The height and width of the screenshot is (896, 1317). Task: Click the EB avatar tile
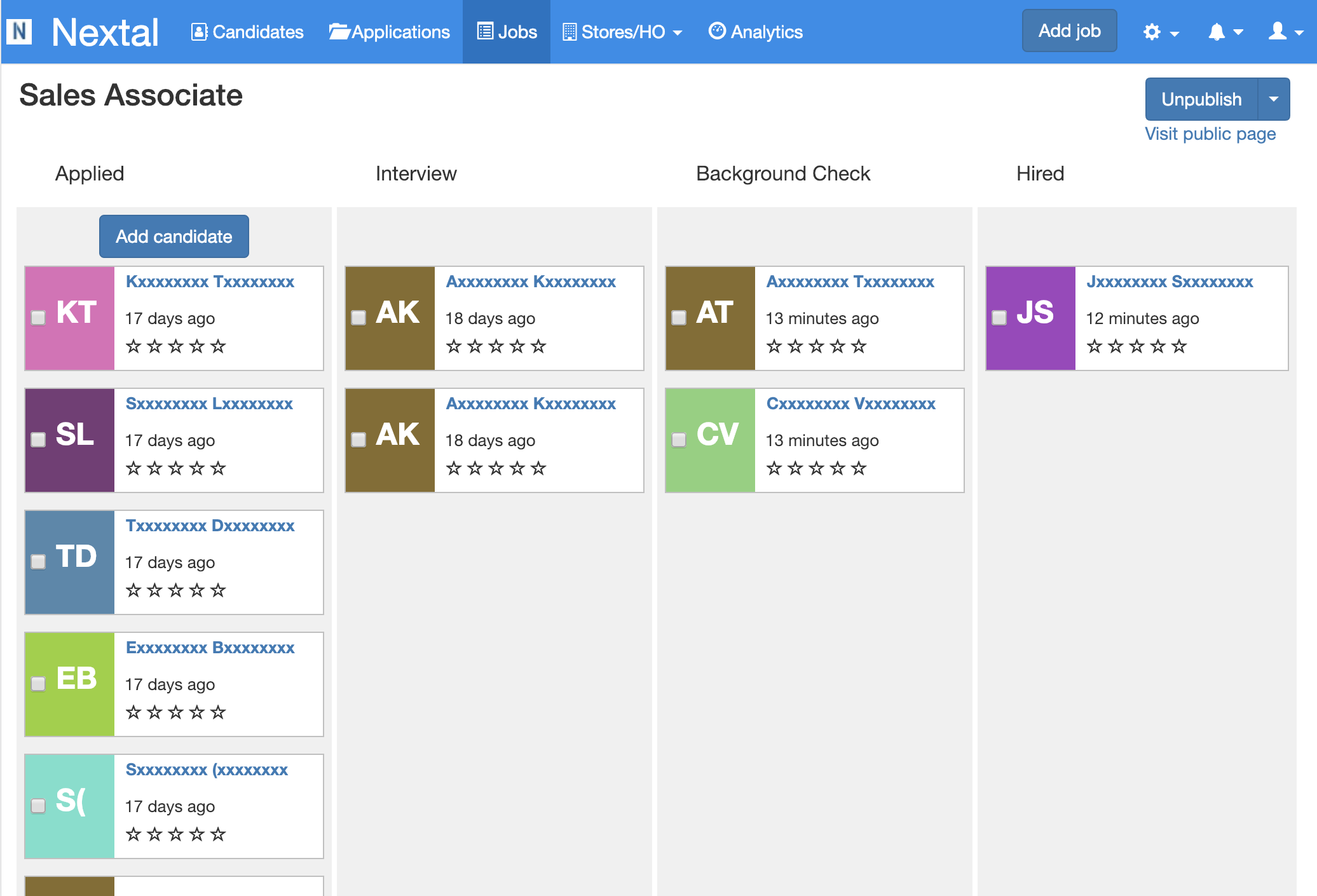click(x=70, y=684)
